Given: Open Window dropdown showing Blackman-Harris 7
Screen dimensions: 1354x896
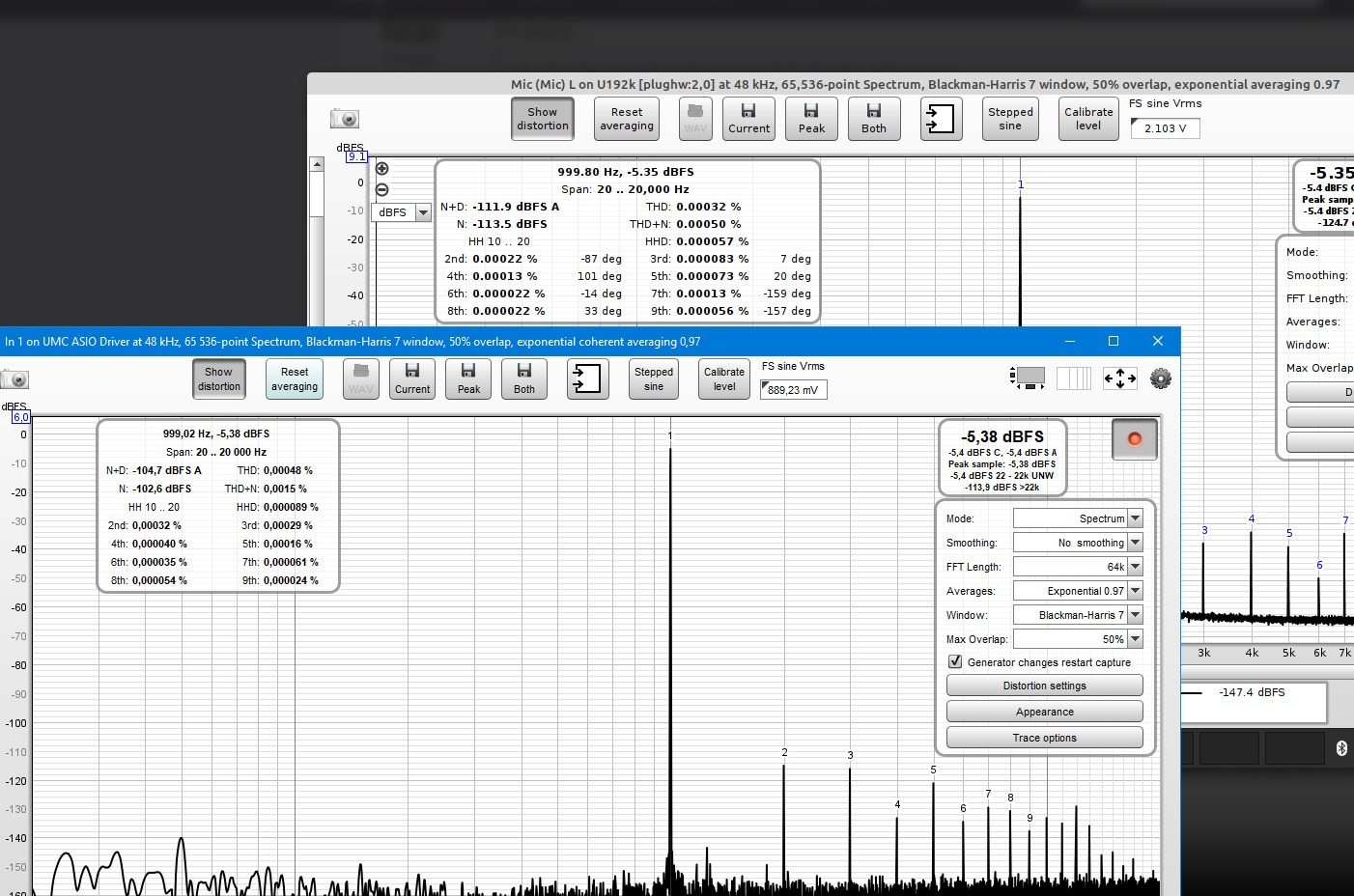Looking at the screenshot, I should (x=1077, y=615).
